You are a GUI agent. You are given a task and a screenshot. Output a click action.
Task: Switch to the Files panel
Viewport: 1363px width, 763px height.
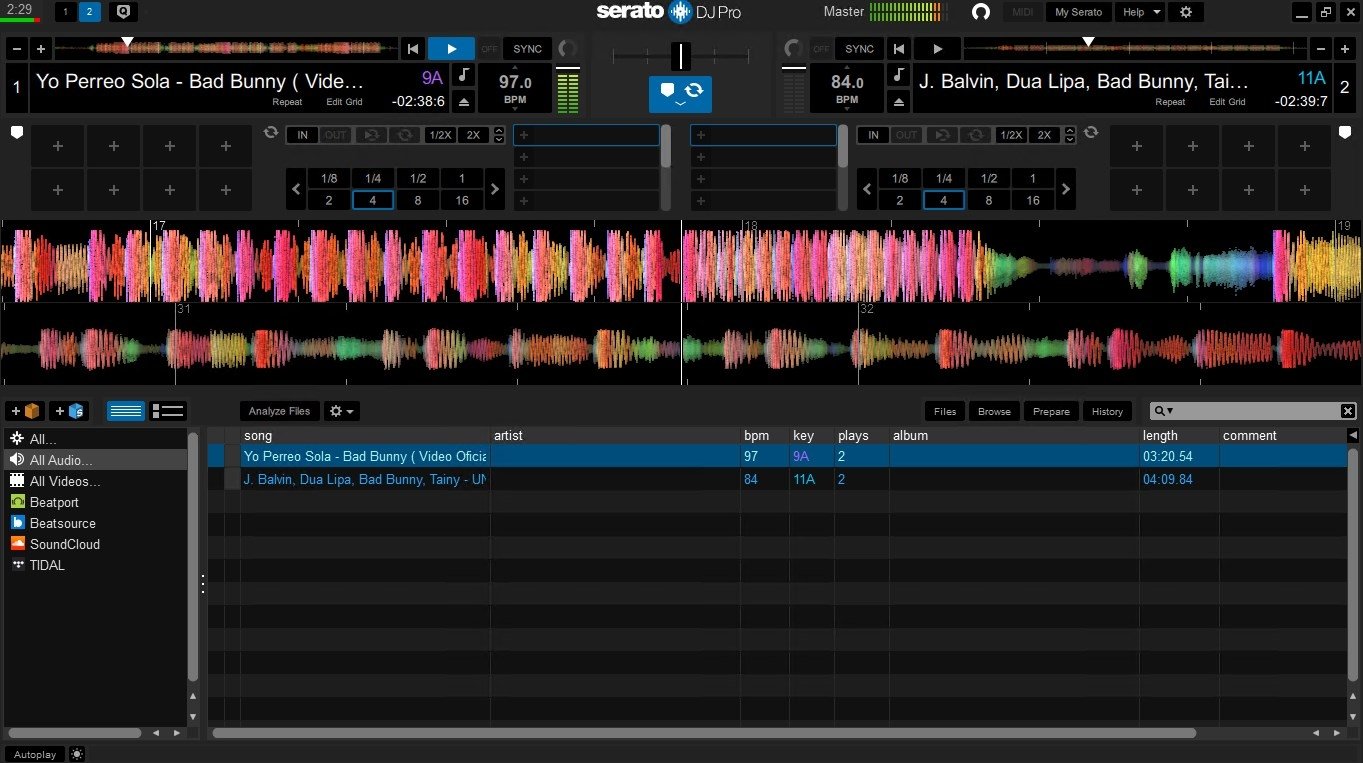[944, 411]
